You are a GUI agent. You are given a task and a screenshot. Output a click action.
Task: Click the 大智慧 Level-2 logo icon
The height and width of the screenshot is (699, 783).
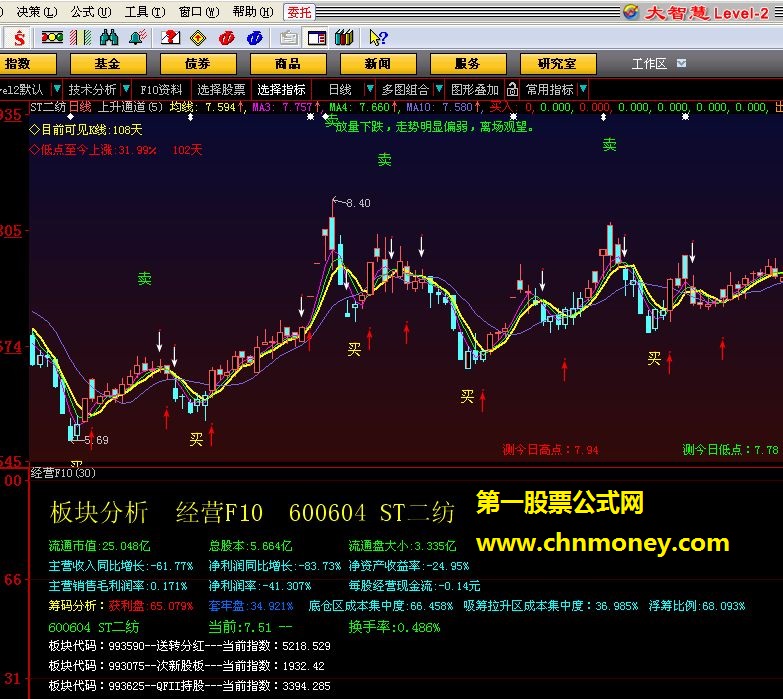(631, 11)
